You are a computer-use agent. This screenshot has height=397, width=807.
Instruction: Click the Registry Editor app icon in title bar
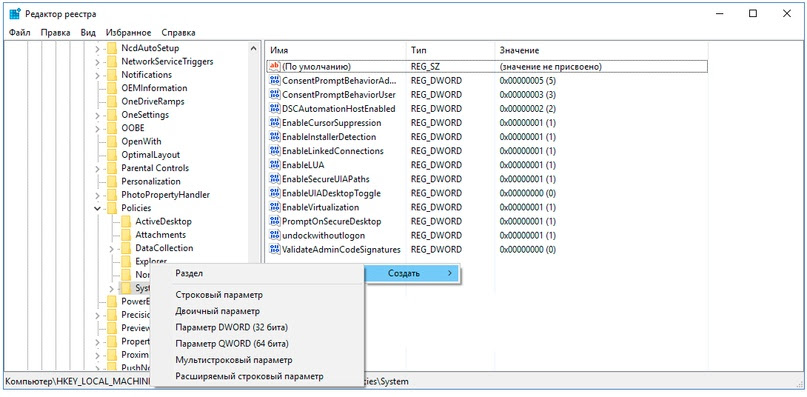tap(14, 14)
